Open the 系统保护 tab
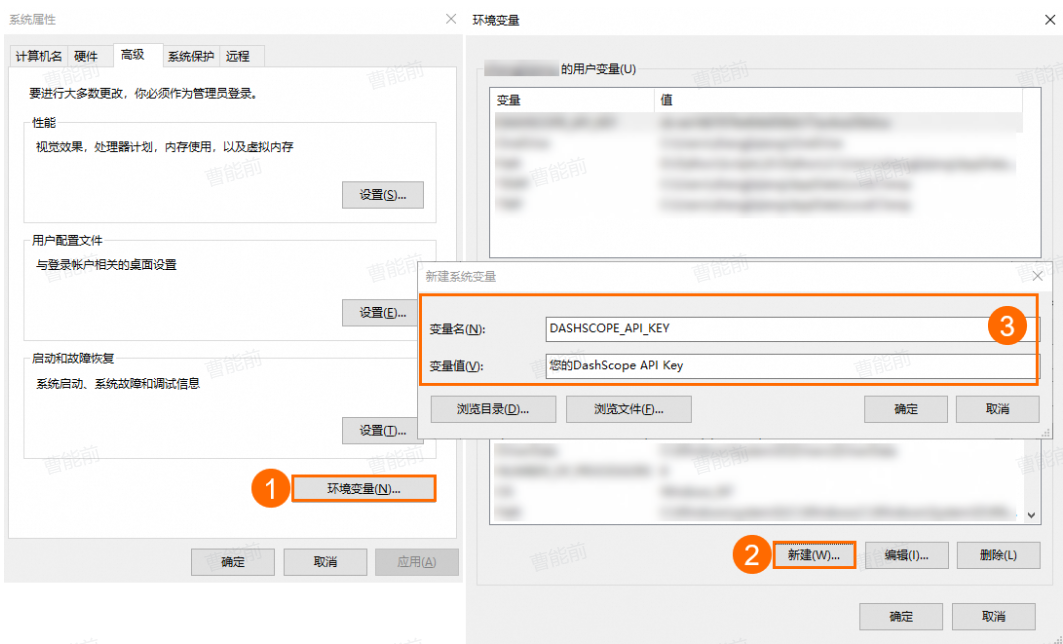Image resolution: width=1063 pixels, height=644 pixels. 191,56
